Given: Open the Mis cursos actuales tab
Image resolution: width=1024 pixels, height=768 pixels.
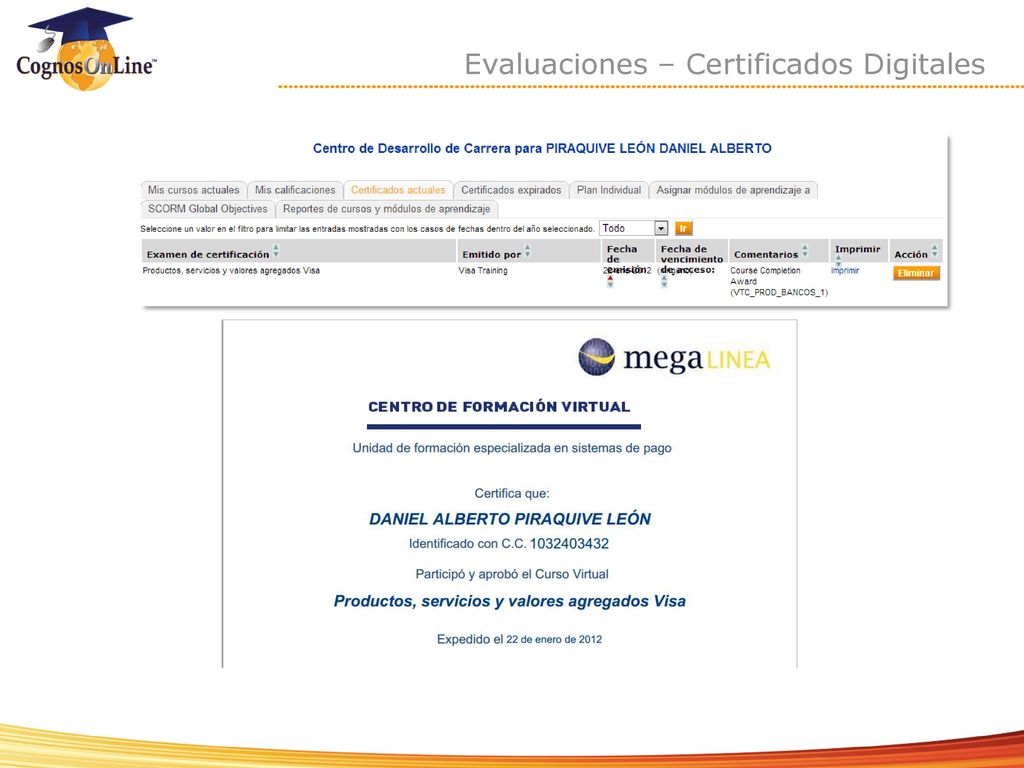Looking at the screenshot, I should coord(193,190).
